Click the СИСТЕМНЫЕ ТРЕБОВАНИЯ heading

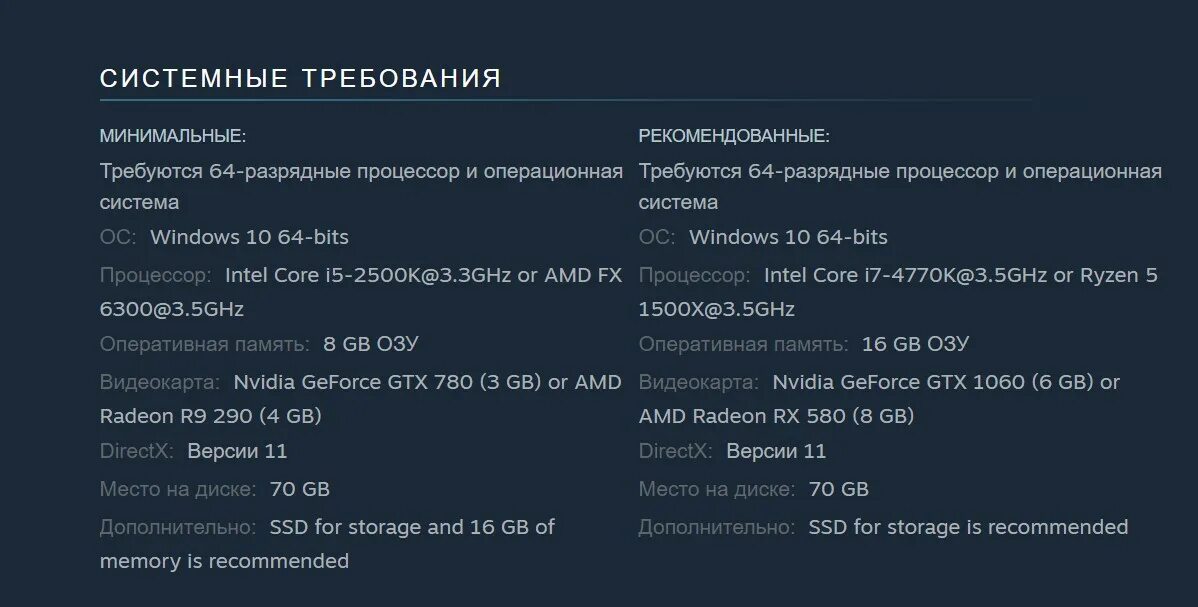[300, 79]
